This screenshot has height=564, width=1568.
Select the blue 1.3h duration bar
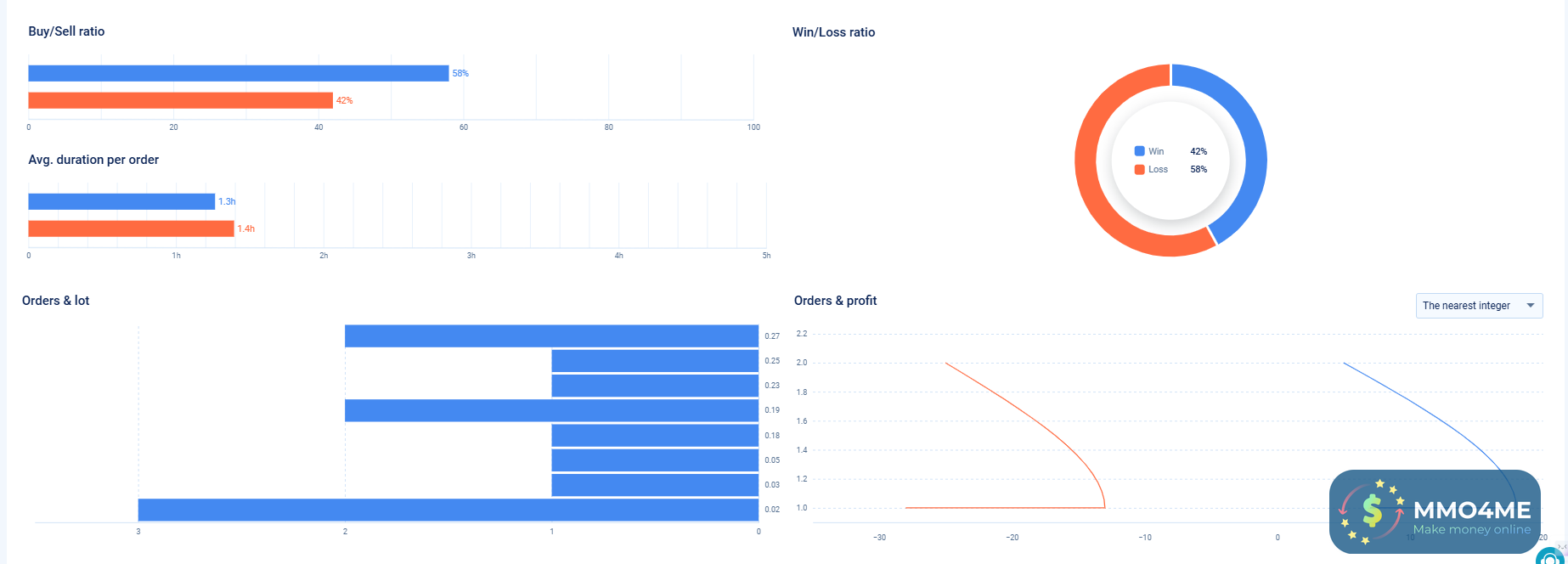(x=121, y=201)
